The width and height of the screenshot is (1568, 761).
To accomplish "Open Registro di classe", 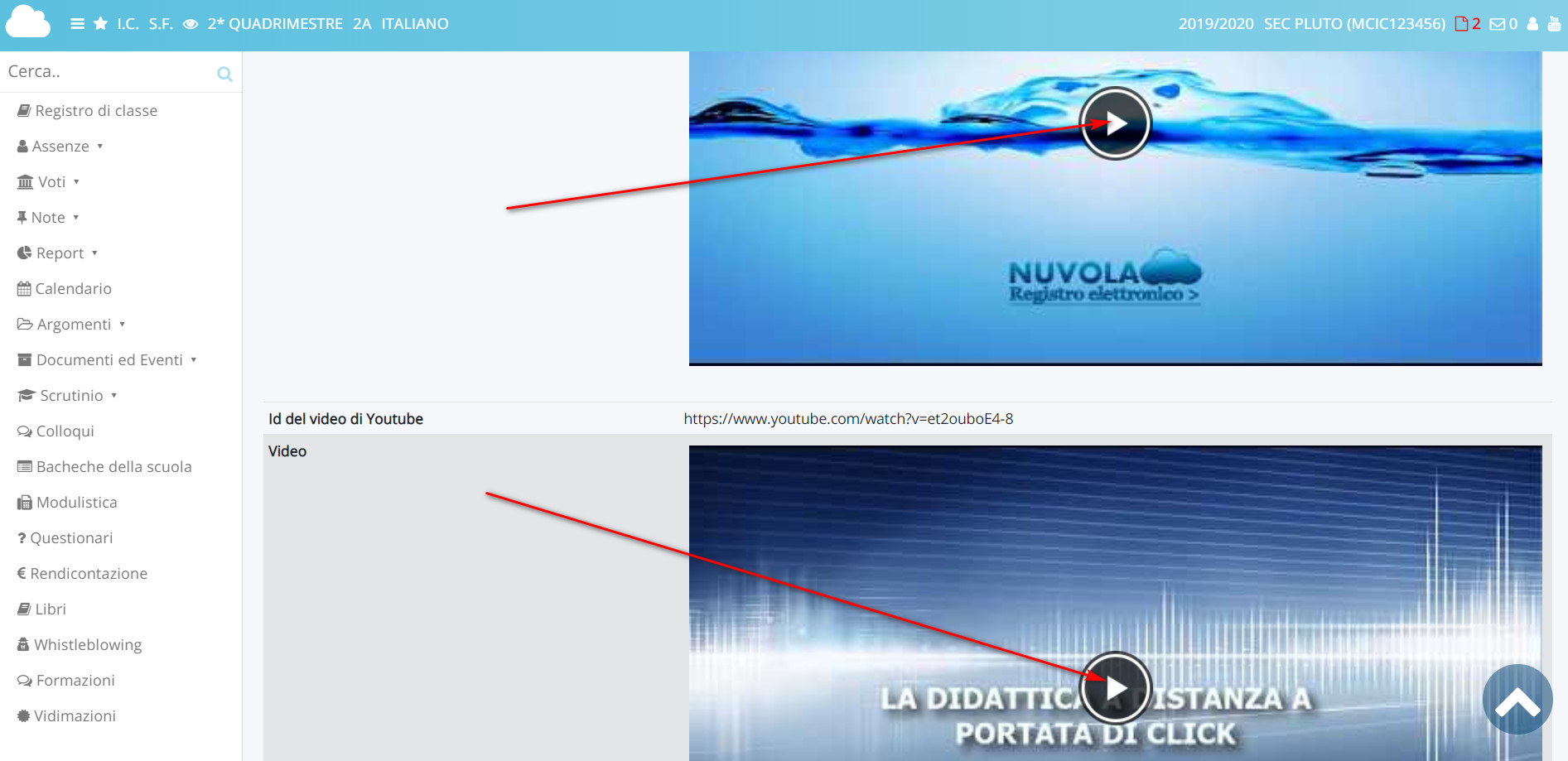I will click(x=88, y=111).
